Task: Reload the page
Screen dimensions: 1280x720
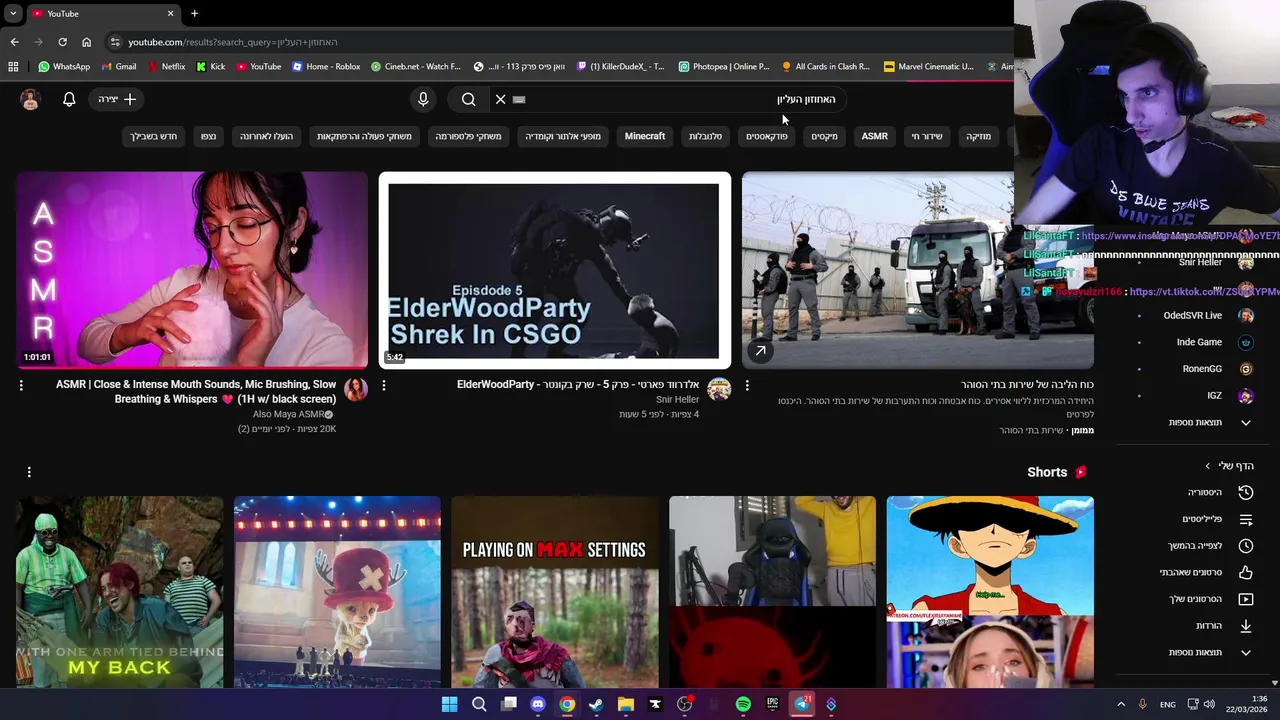Action: [x=62, y=42]
